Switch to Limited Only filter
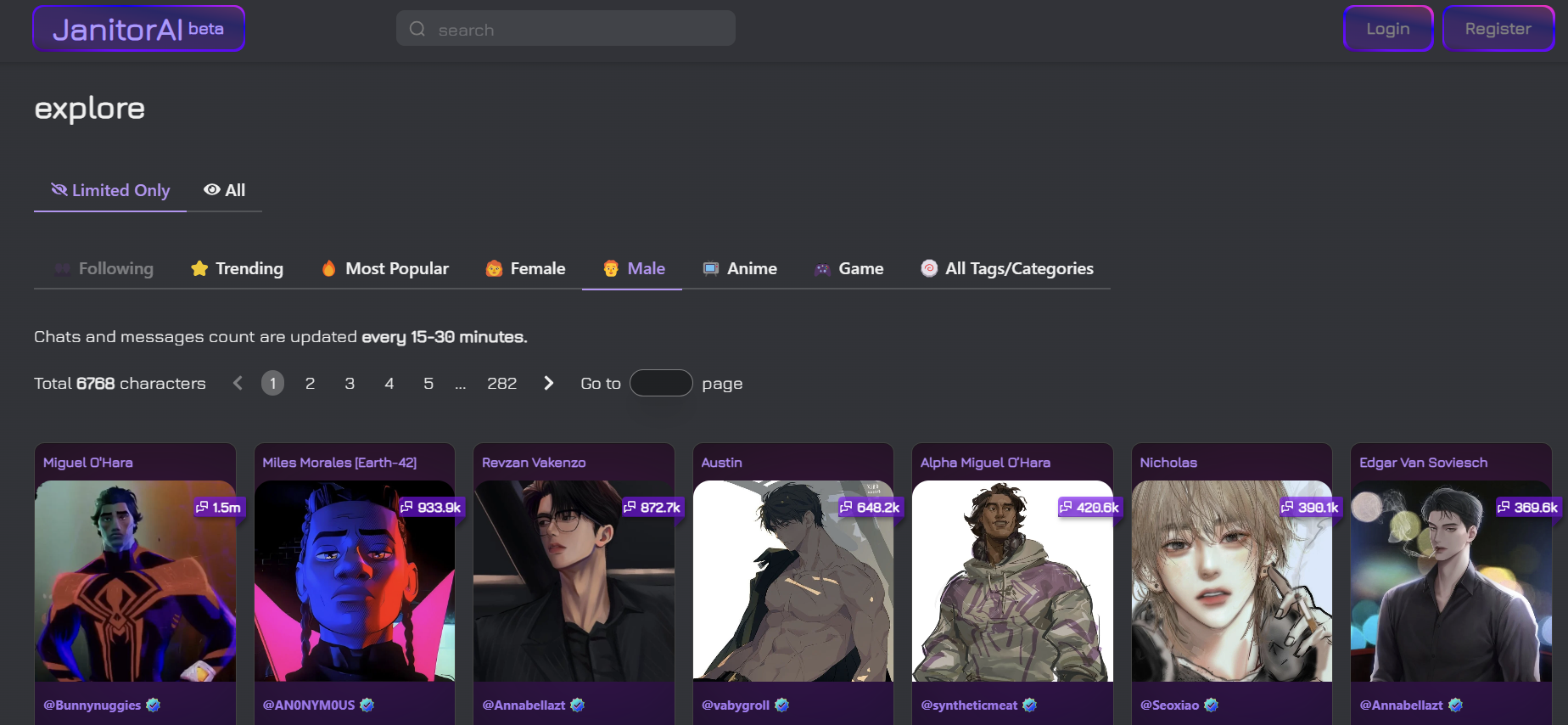The height and width of the screenshot is (725, 1568). [x=110, y=191]
